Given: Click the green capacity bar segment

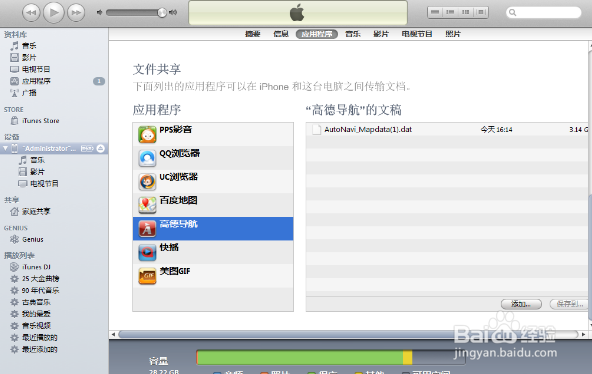Looking at the screenshot, I should pyautogui.click(x=300, y=357).
